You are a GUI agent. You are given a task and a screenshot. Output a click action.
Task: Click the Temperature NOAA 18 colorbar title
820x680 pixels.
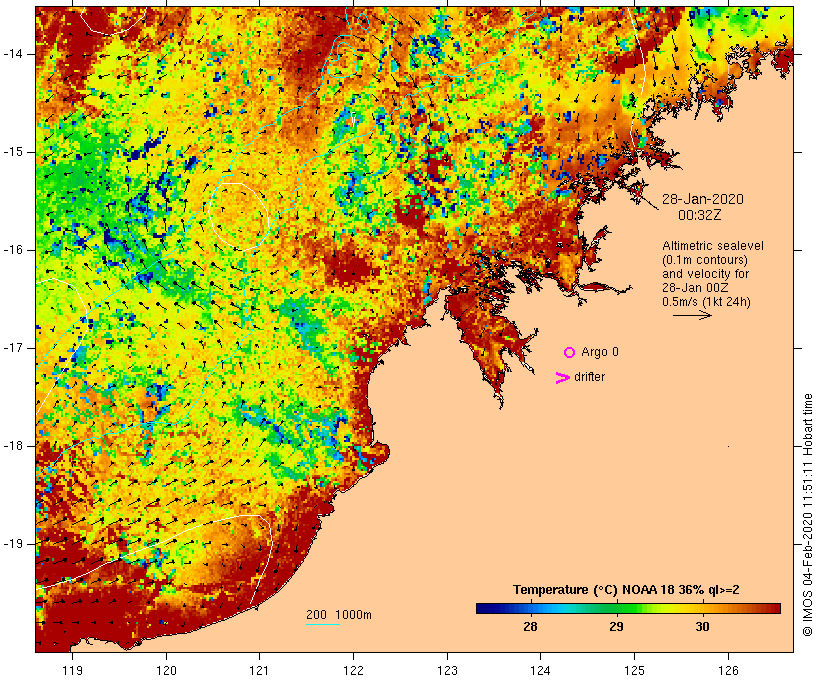pos(626,590)
